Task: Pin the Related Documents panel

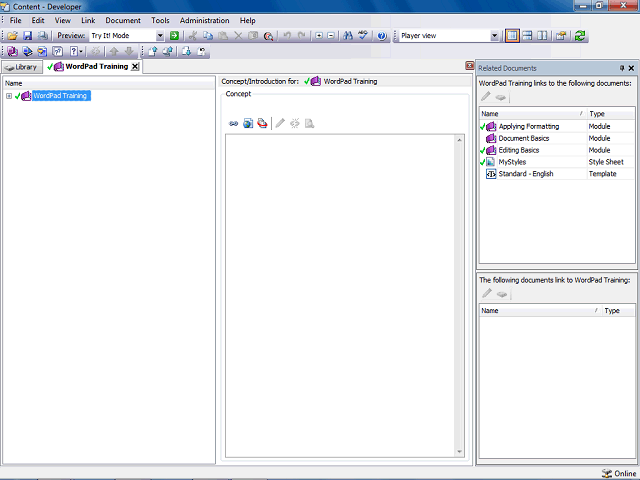Action: click(622, 68)
